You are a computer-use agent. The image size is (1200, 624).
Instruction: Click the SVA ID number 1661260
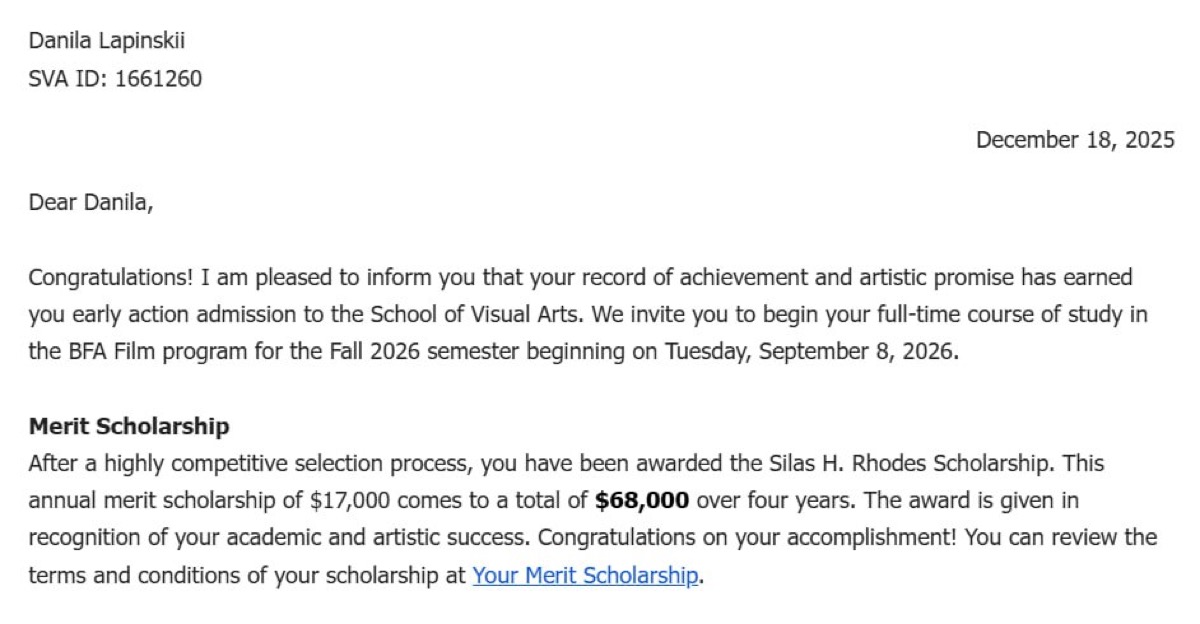coord(158,79)
